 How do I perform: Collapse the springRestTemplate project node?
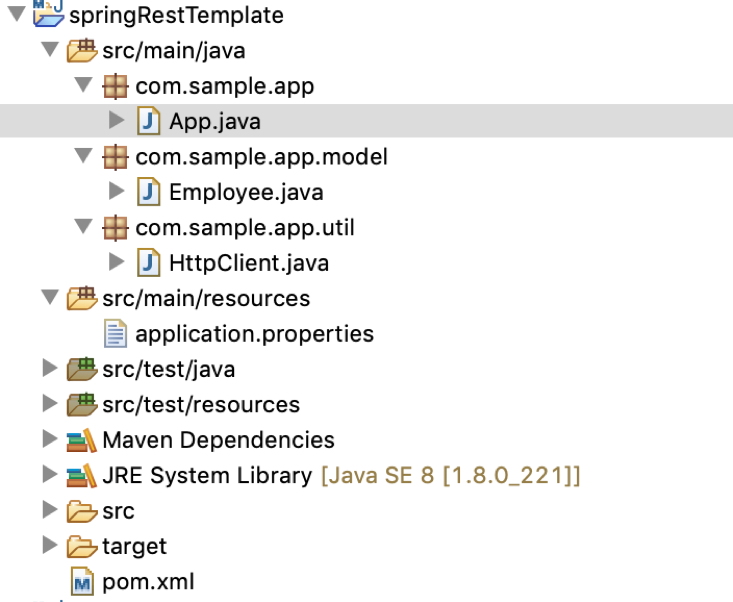14,15
